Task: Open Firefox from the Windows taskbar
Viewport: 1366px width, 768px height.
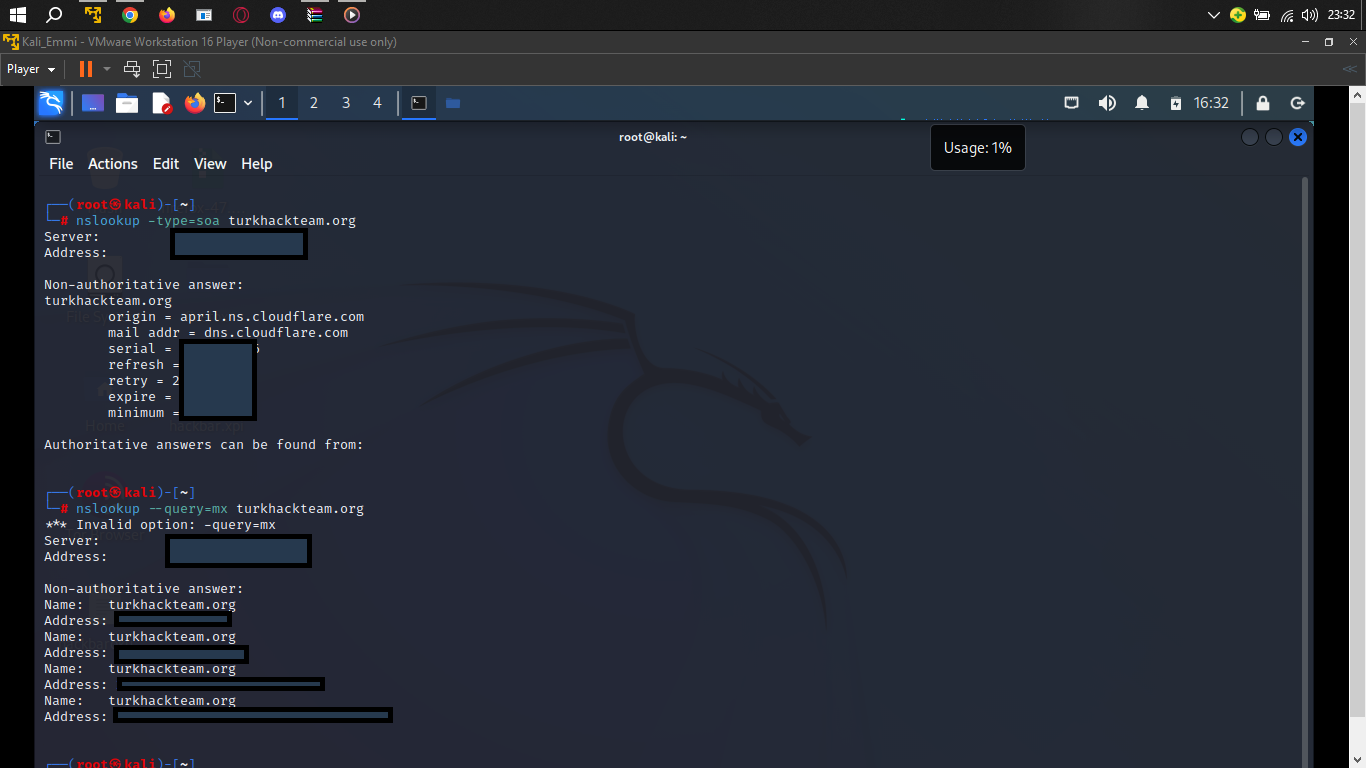Action: point(167,15)
